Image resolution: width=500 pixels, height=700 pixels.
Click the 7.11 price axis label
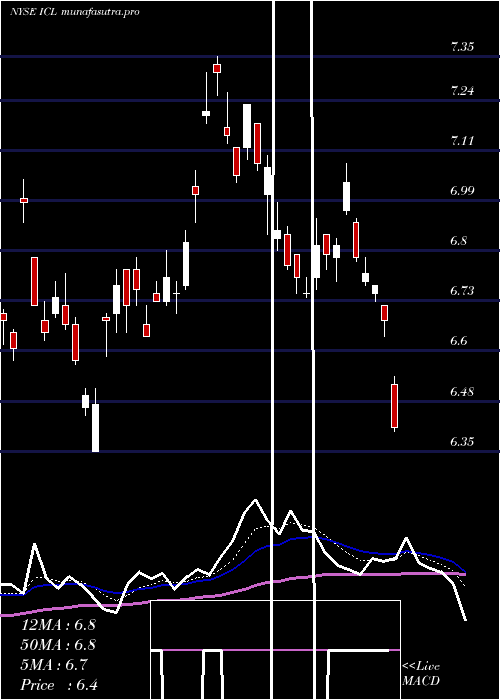[462, 141]
